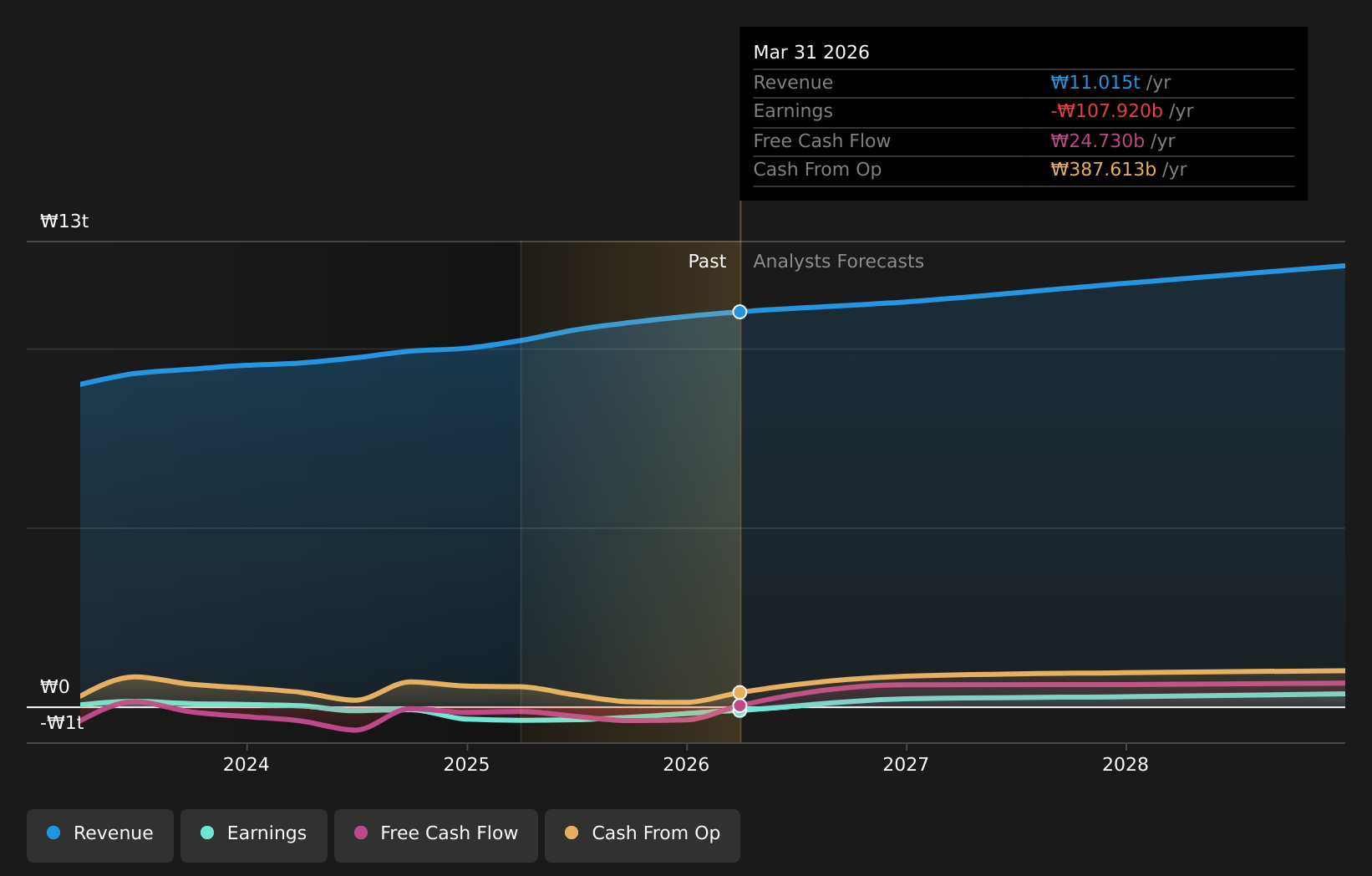The image size is (1372, 876).
Task: Click the orange Cash From Op legend dot
Action: (x=572, y=833)
